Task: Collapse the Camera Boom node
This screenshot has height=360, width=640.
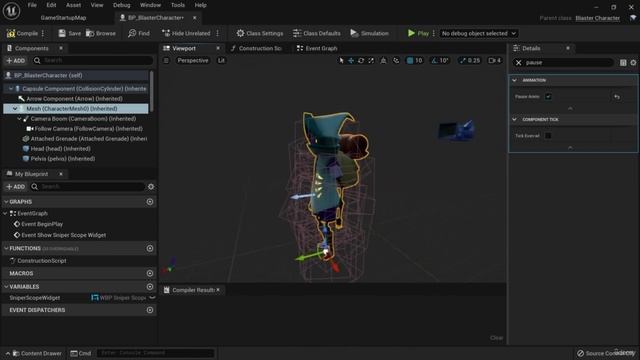Action: (19, 119)
